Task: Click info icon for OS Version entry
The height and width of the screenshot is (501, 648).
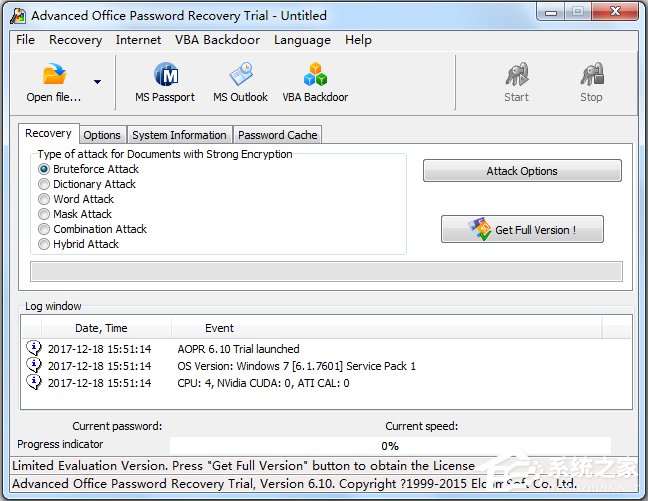Action: pos(33,365)
